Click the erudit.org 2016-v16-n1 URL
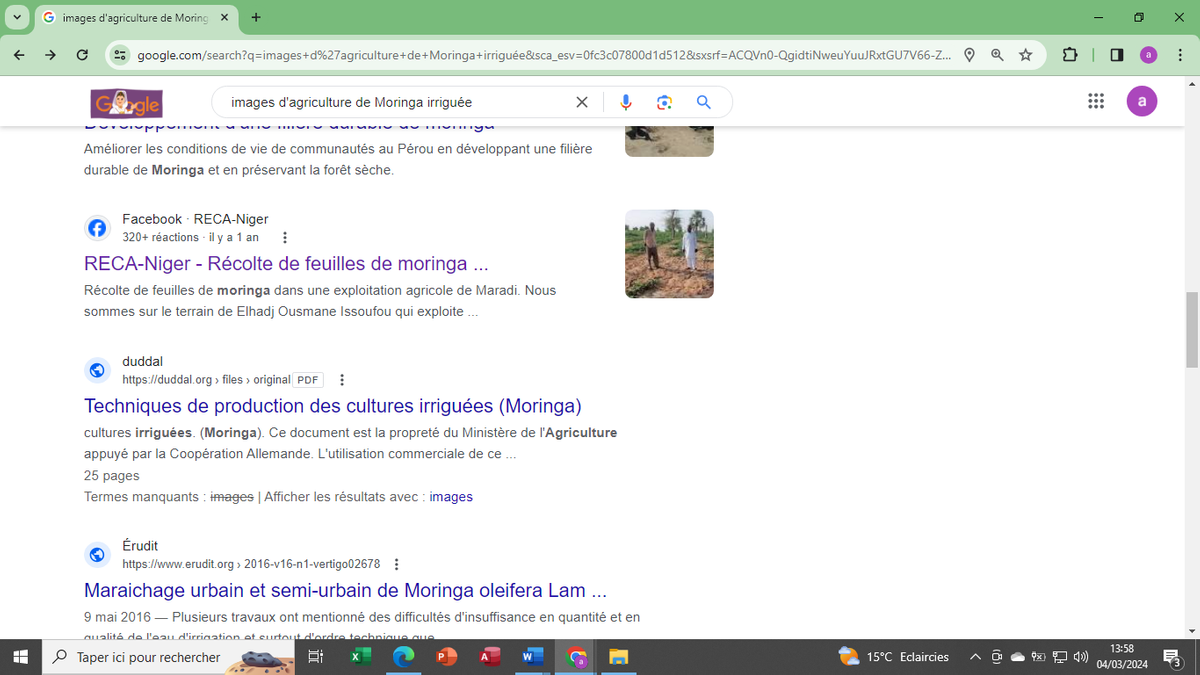The image size is (1200, 675). [251, 564]
